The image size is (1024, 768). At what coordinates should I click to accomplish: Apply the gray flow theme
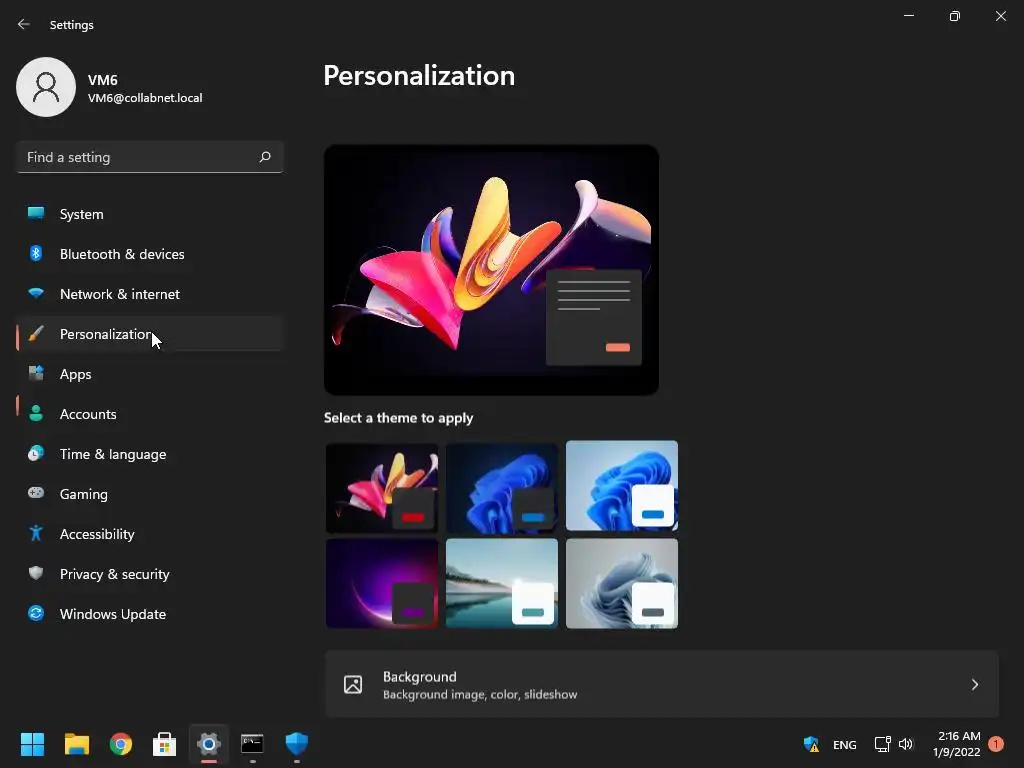(x=622, y=584)
